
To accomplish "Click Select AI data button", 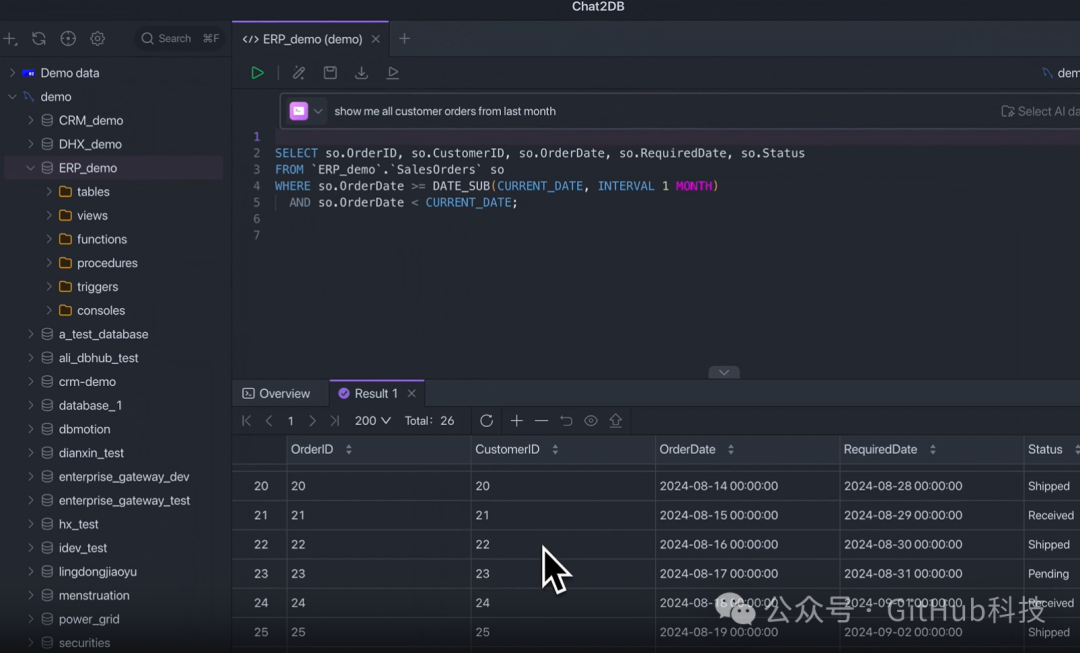I will [x=1040, y=111].
